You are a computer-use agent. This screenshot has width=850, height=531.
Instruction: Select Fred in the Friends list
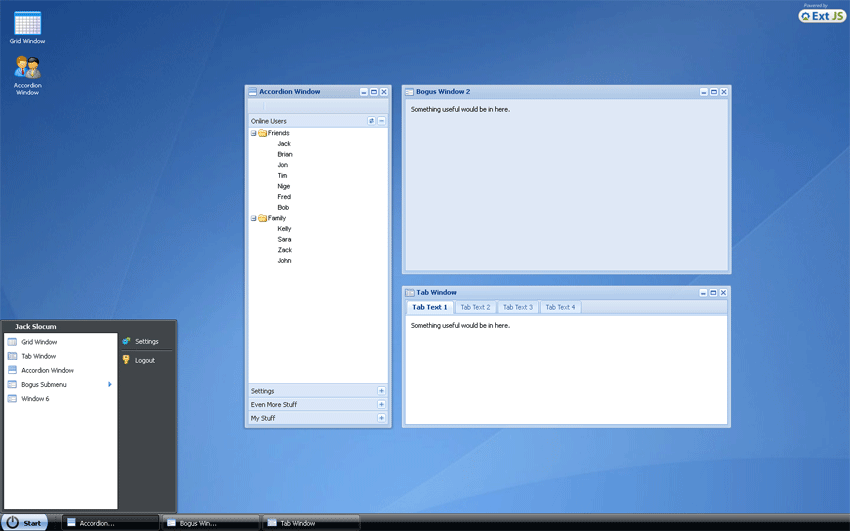pos(284,197)
